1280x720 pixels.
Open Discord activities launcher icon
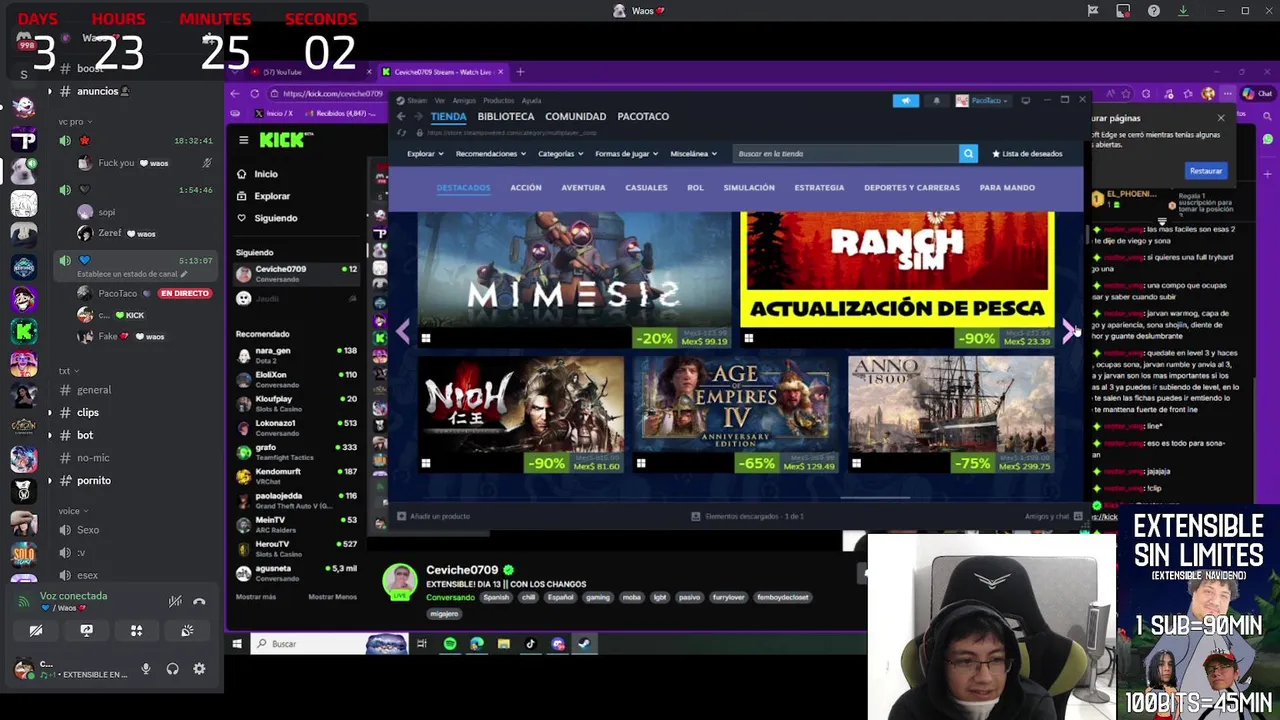coord(136,631)
